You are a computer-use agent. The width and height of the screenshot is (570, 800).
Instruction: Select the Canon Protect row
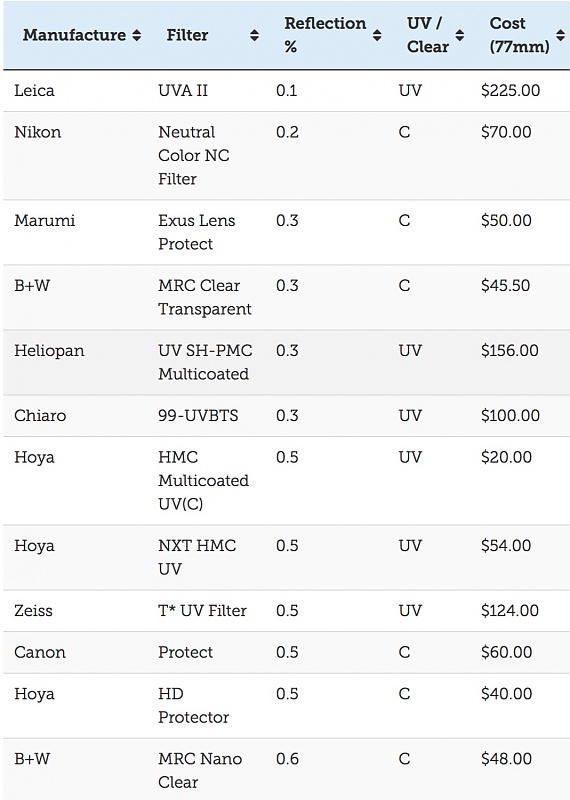286,653
